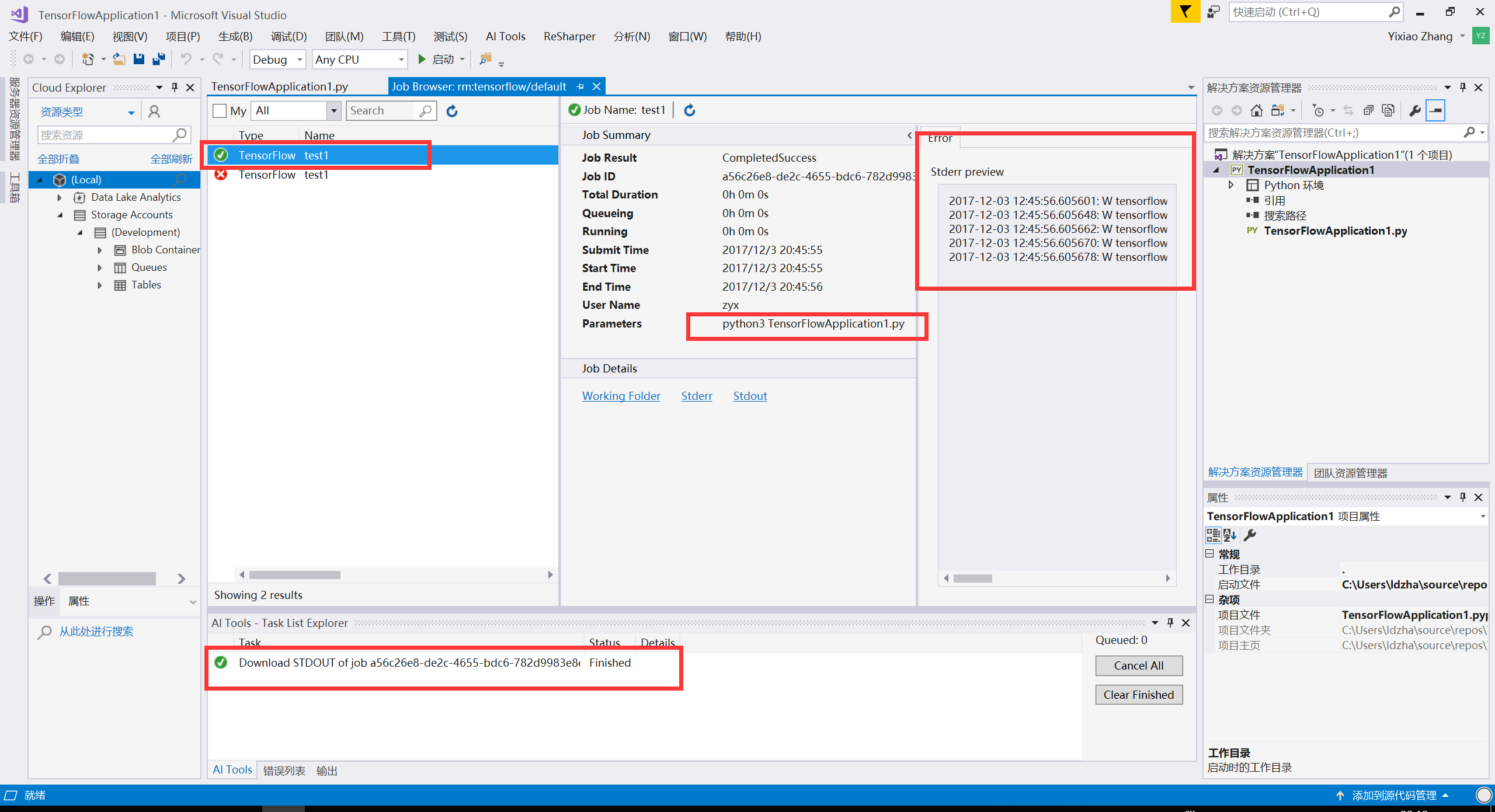
Task: Switch to TensorFlowApplication1.py tab
Action: click(x=280, y=86)
